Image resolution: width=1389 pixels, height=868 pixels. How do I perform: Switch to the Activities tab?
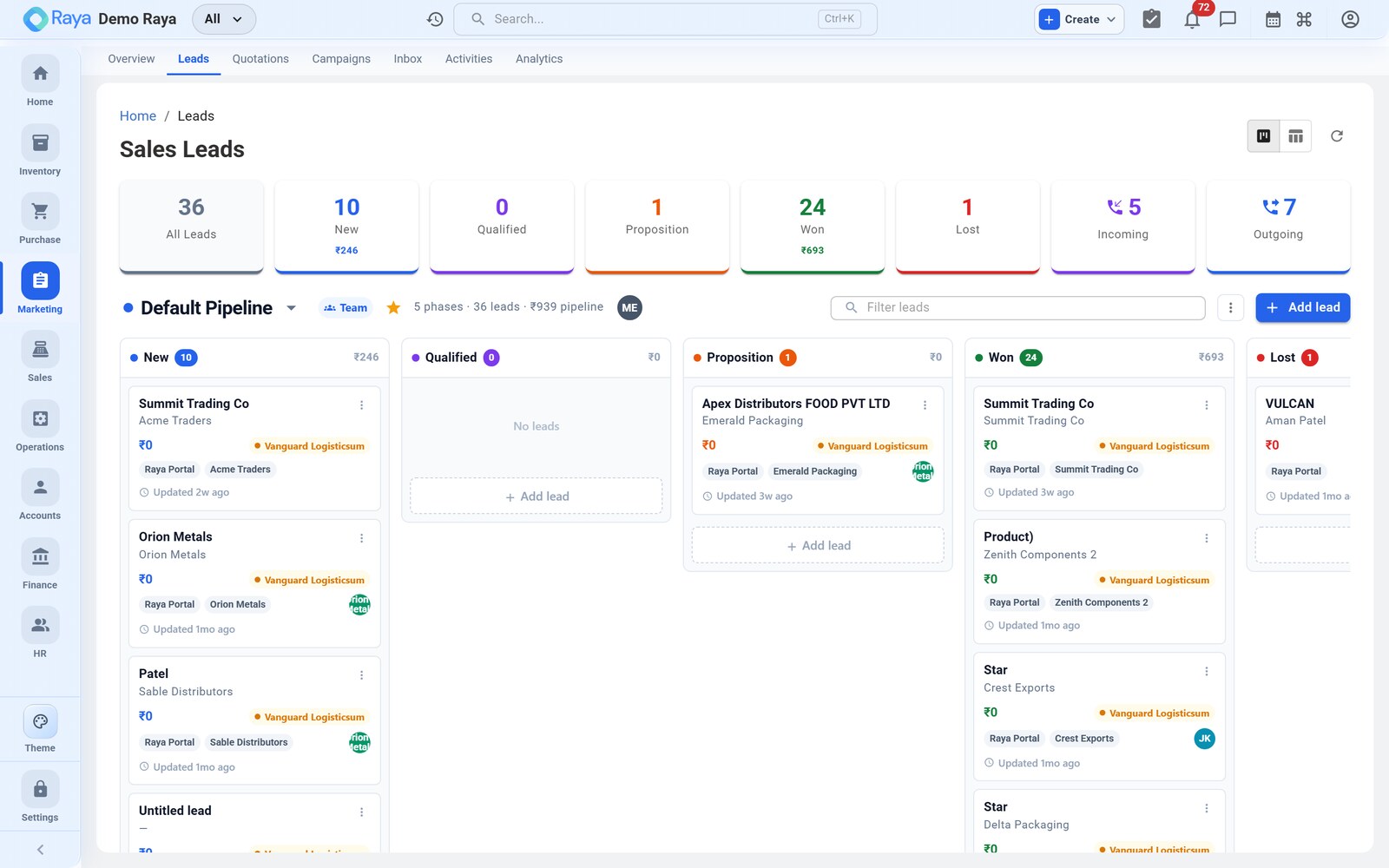click(x=469, y=59)
